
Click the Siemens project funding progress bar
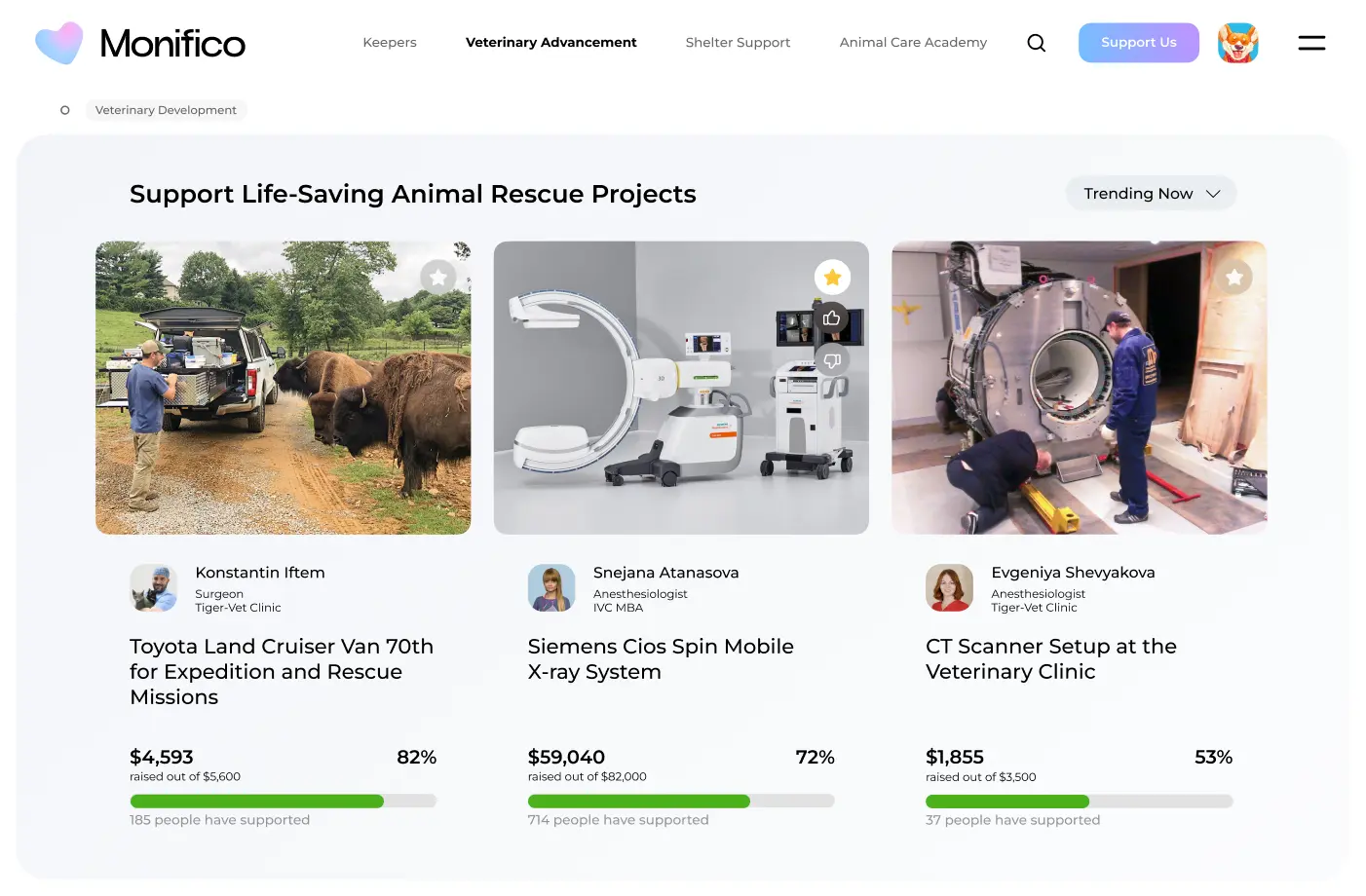pyautogui.click(x=681, y=802)
